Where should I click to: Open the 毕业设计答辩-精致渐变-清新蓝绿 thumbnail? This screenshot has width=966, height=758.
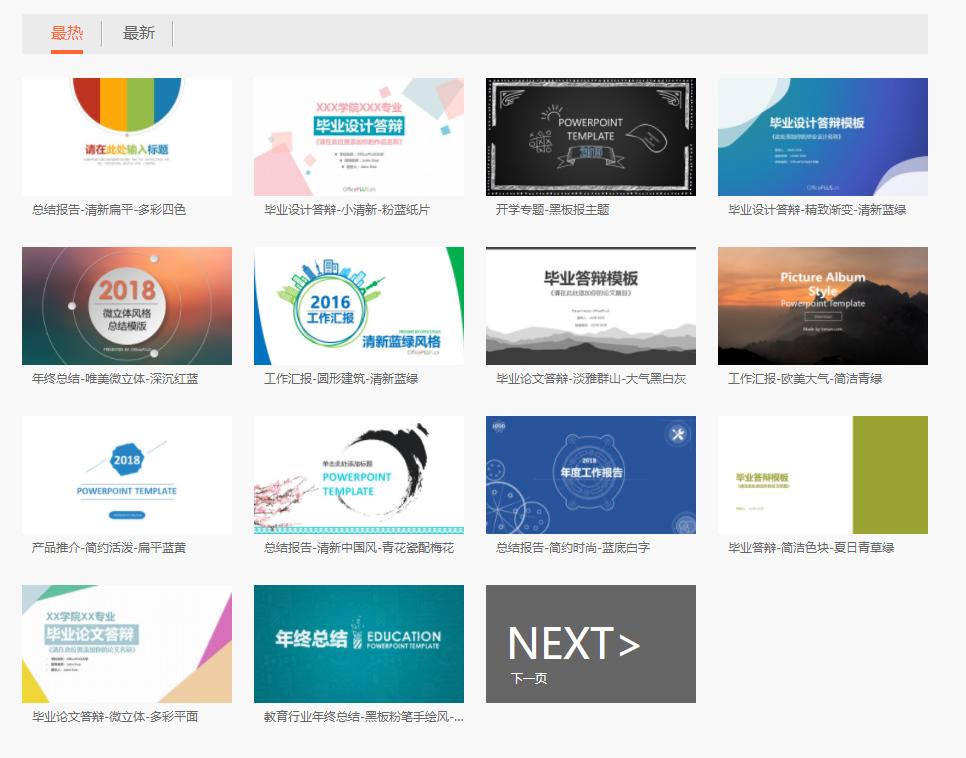coord(822,137)
